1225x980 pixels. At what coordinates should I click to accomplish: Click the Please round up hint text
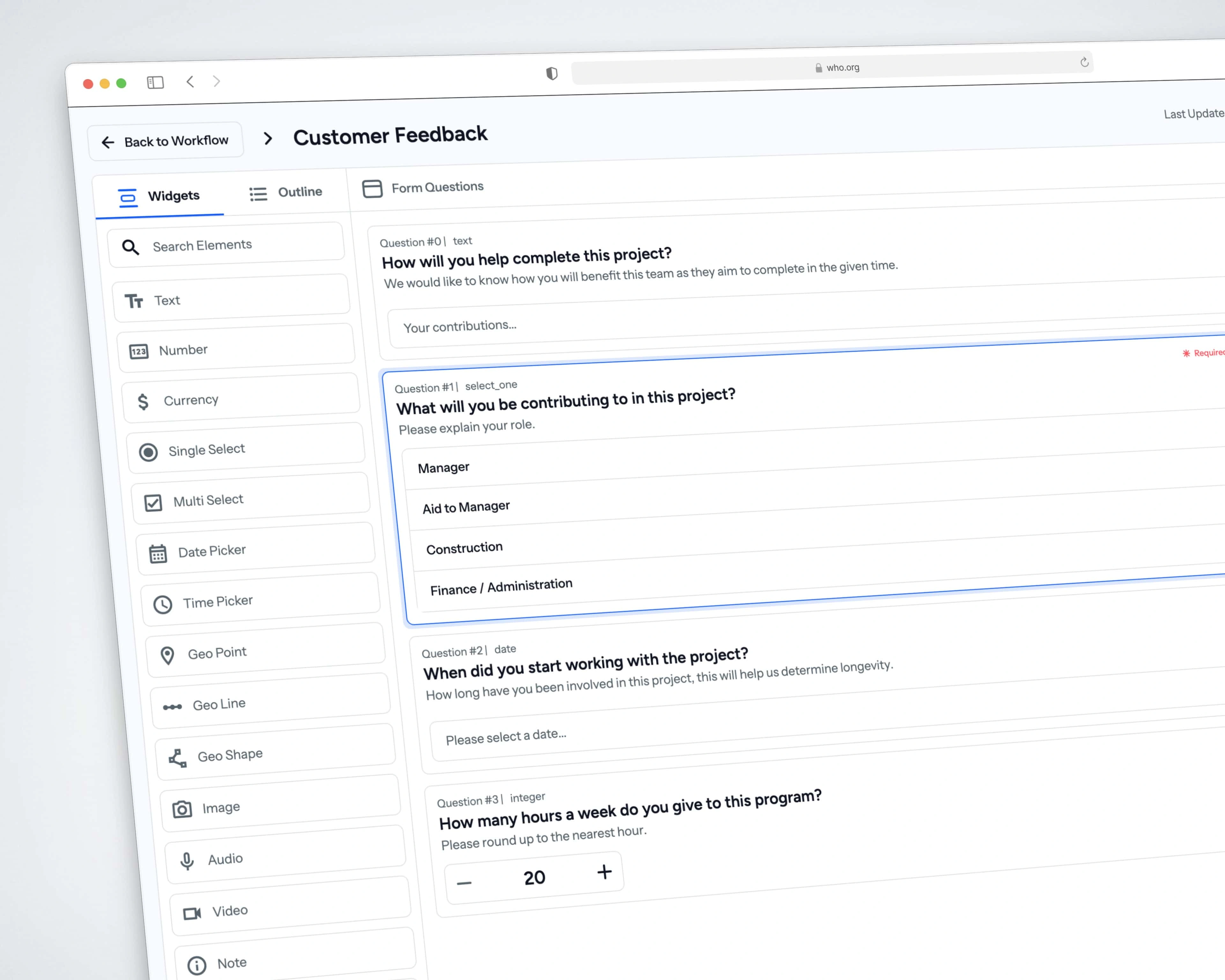tap(544, 837)
